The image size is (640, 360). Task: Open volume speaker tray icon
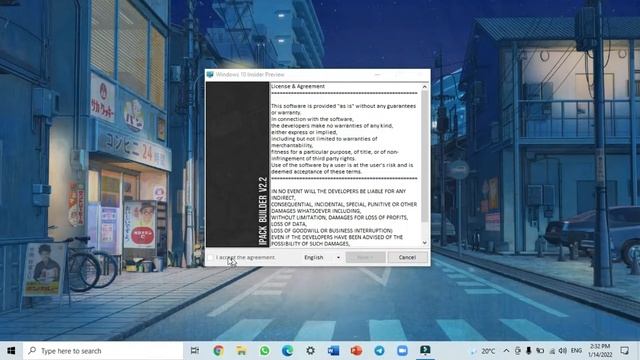563,351
